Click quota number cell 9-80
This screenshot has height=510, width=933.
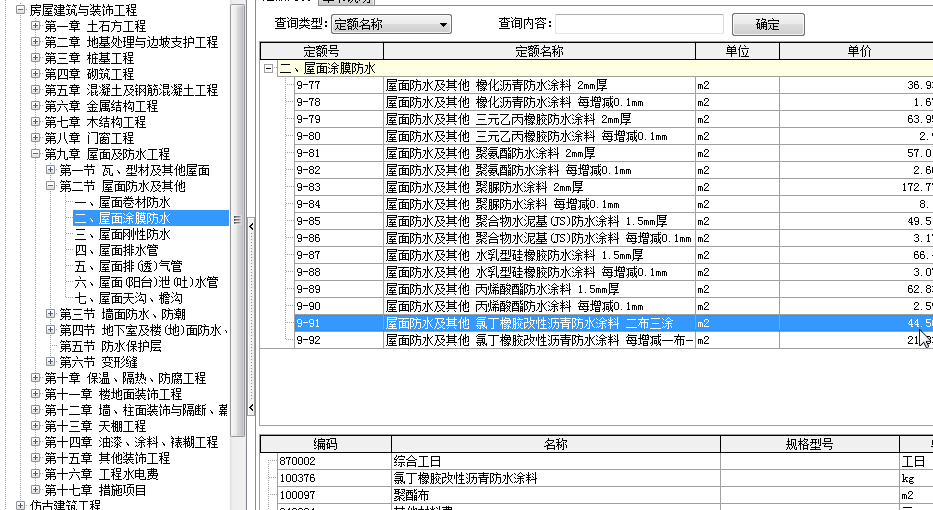pos(339,136)
